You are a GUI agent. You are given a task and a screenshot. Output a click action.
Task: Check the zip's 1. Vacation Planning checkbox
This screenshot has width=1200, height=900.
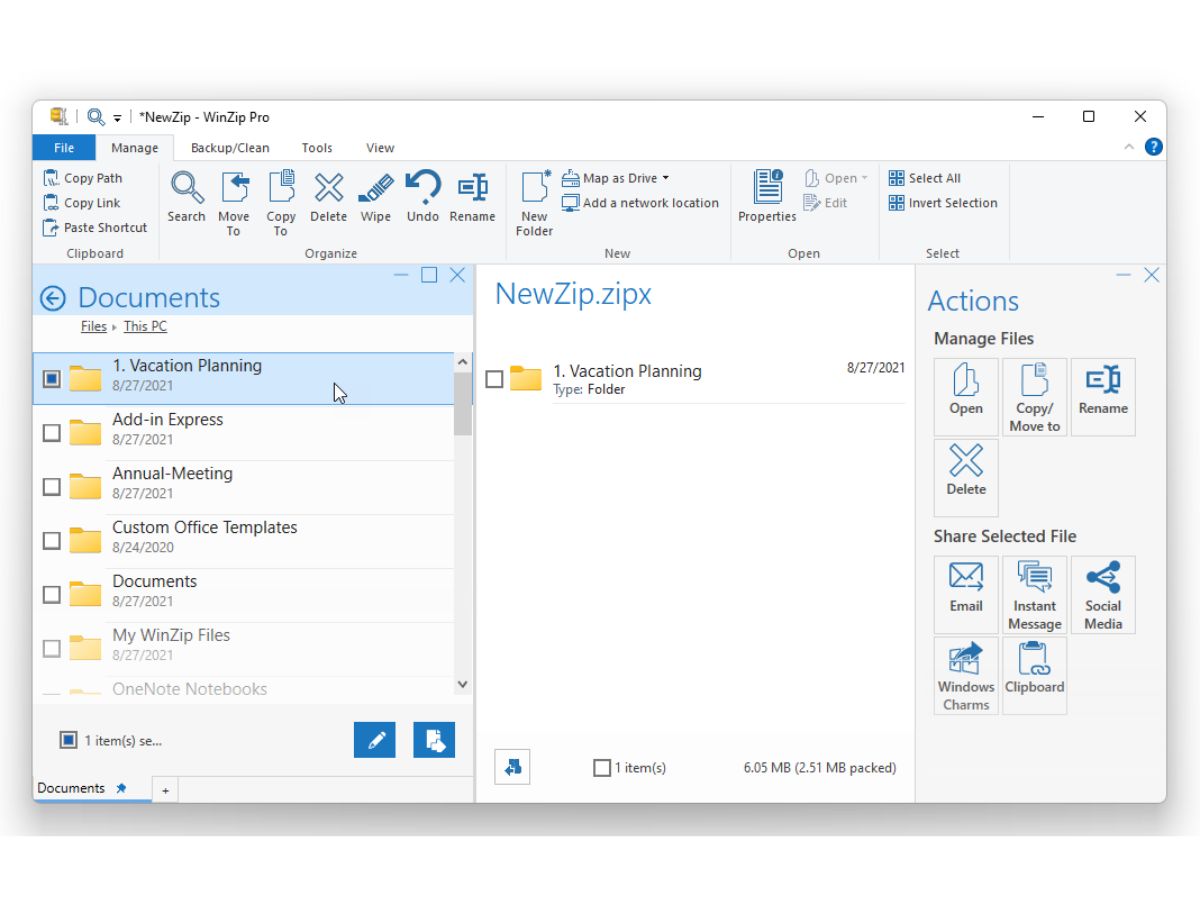point(494,379)
